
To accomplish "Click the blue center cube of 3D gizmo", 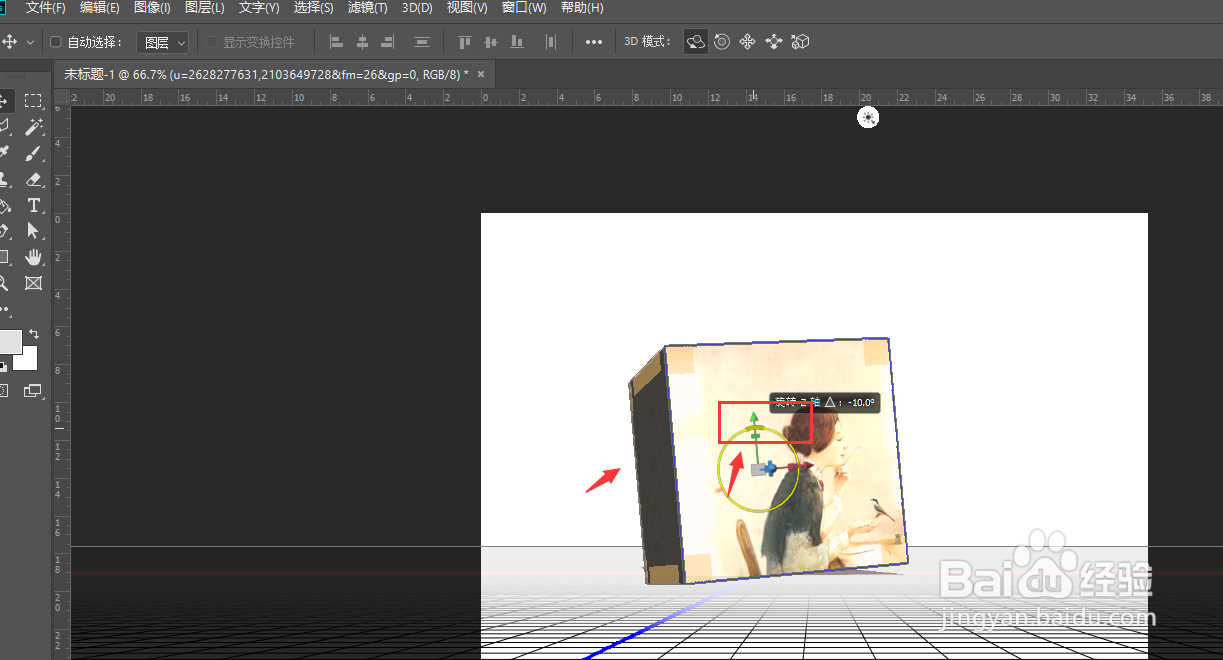I will [x=771, y=467].
